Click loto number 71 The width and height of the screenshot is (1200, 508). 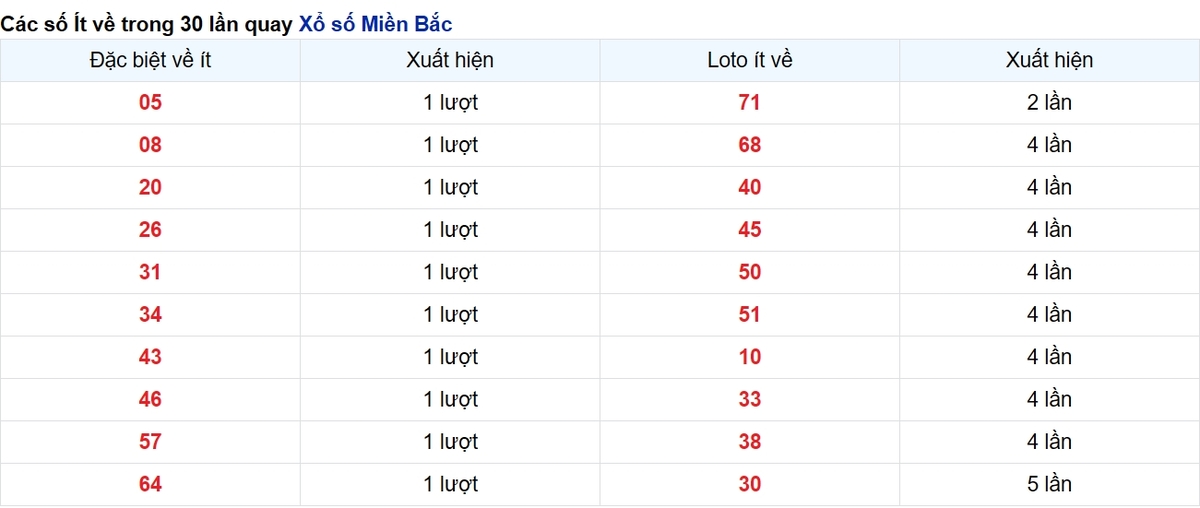pos(749,102)
